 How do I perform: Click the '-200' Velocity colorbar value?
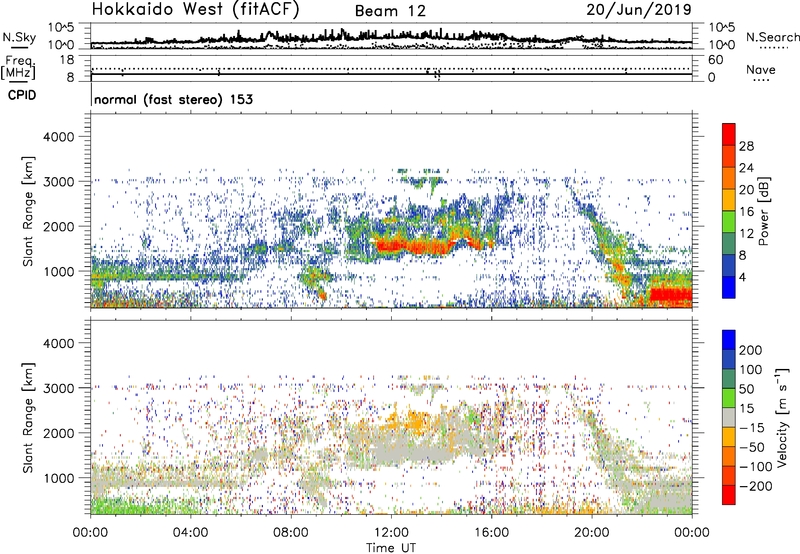pyautogui.click(x=755, y=486)
